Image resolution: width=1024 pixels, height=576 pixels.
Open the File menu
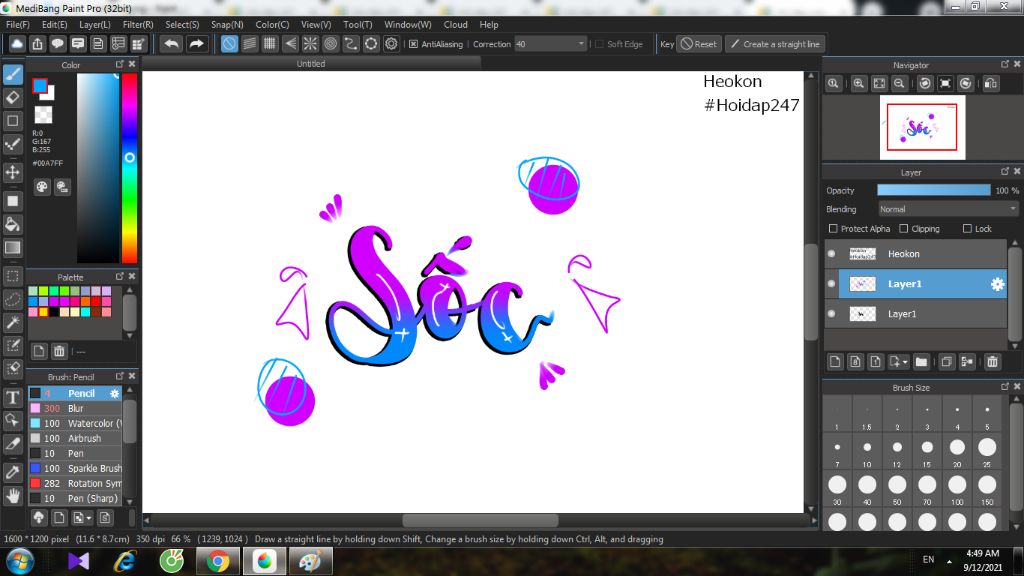[18, 24]
